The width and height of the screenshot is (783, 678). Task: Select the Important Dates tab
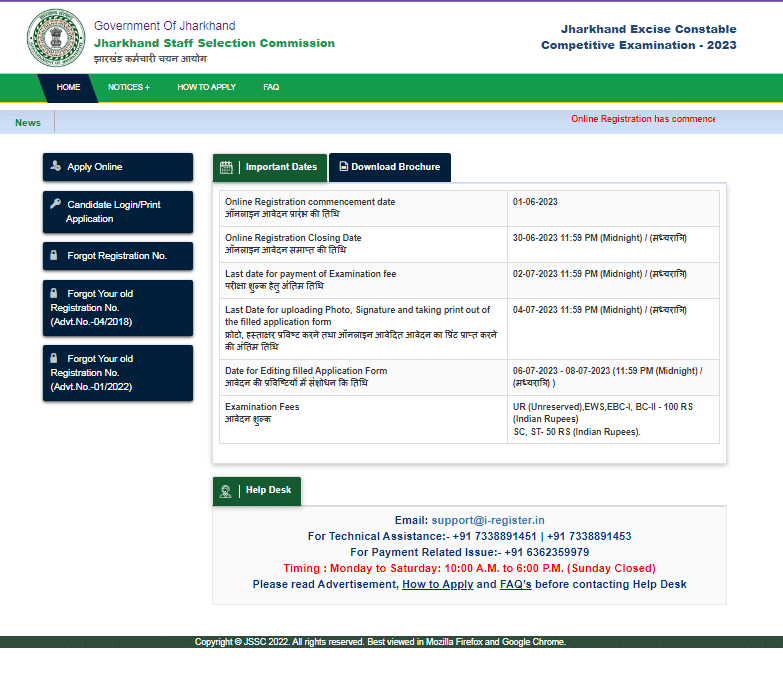tap(280, 167)
